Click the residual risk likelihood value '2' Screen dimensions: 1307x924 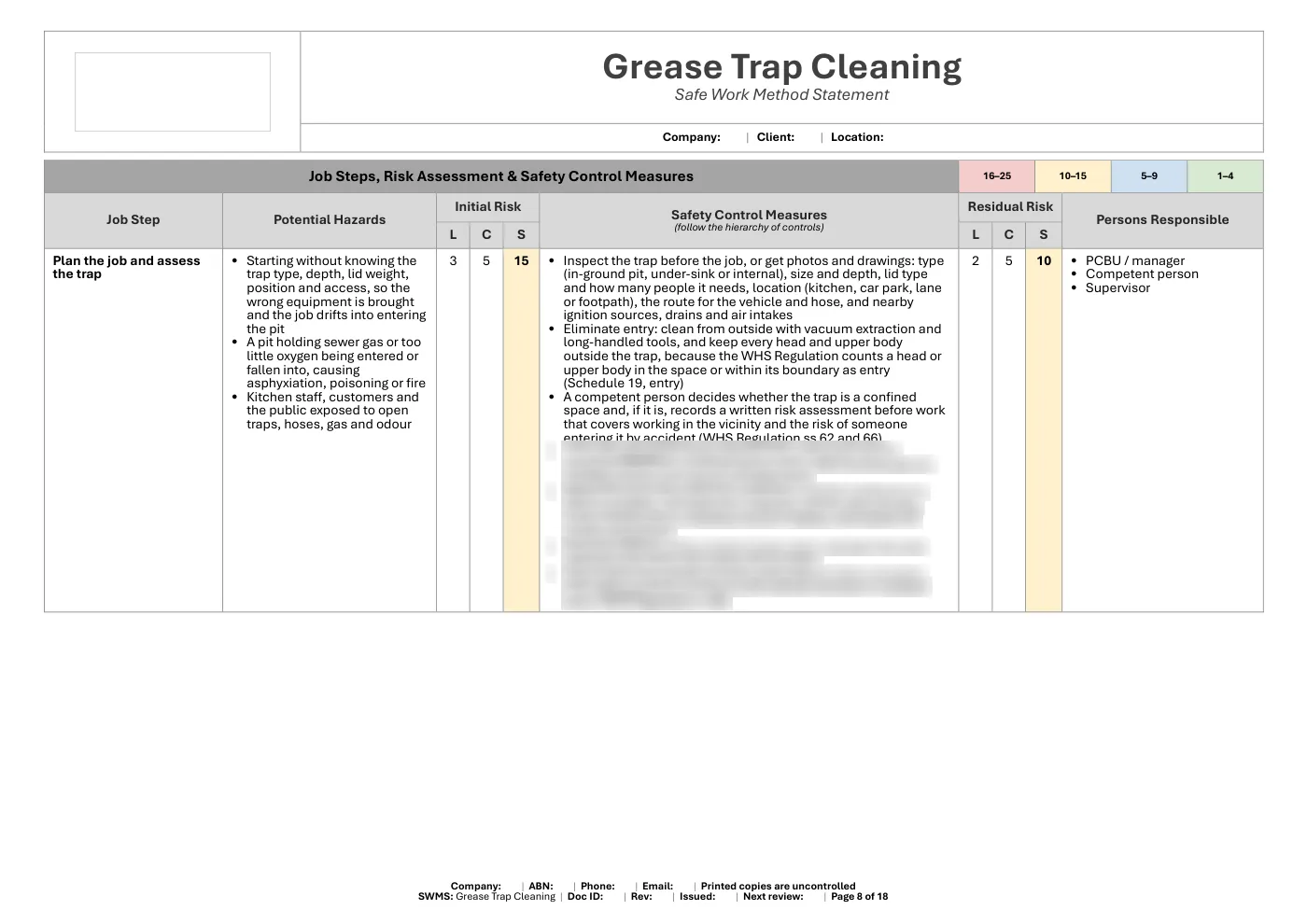tap(976, 261)
